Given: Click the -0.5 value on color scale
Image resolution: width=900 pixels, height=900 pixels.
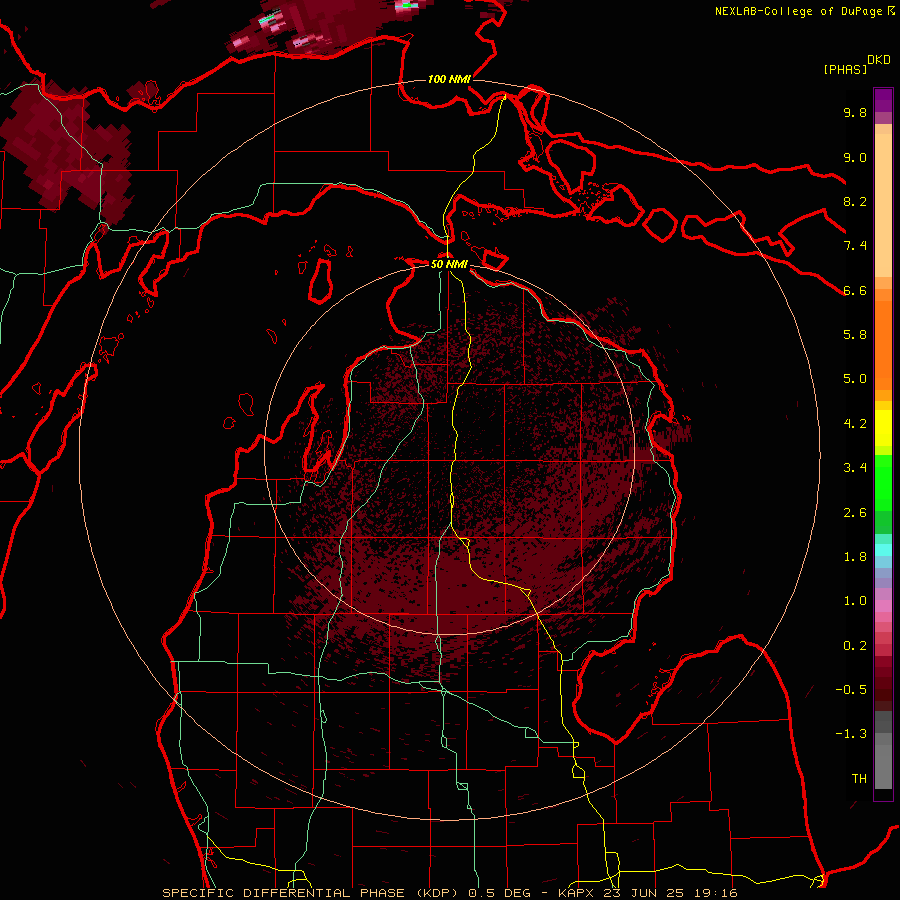Looking at the screenshot, I should (851, 690).
